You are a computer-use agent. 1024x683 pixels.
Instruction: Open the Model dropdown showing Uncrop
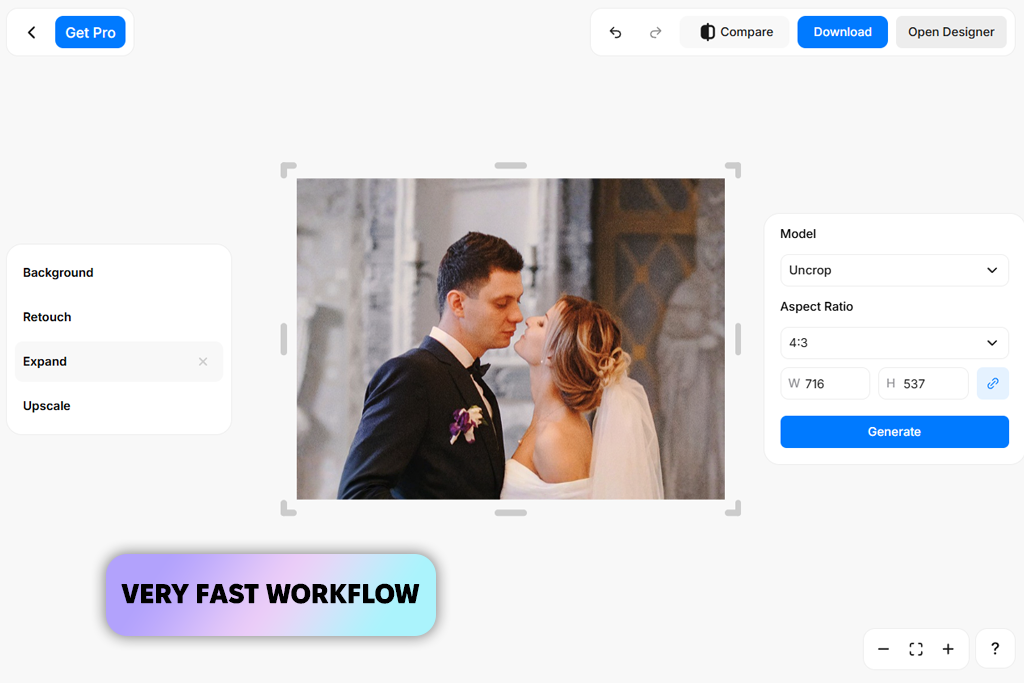coord(894,270)
